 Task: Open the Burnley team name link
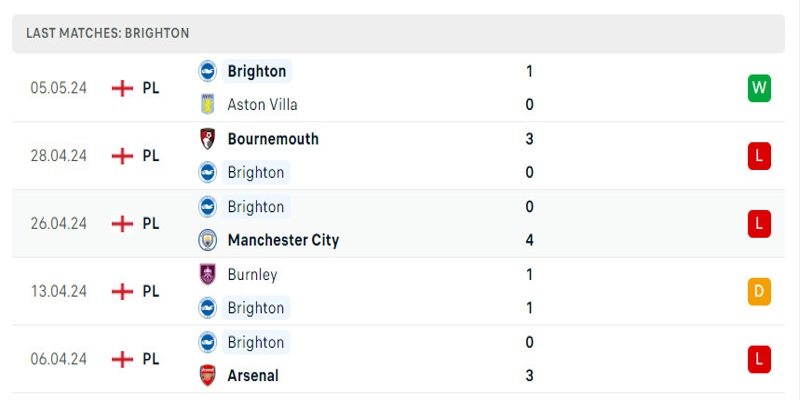[x=252, y=274]
